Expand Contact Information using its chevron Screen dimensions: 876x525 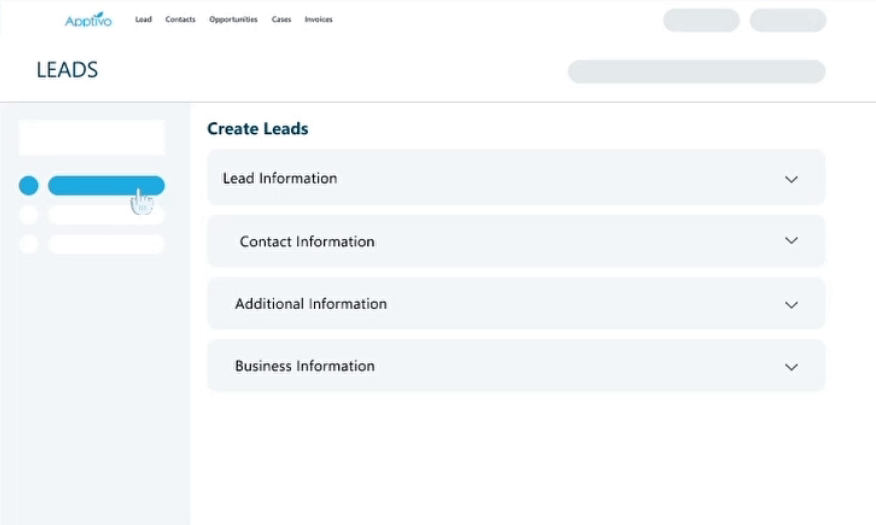pyautogui.click(x=791, y=241)
